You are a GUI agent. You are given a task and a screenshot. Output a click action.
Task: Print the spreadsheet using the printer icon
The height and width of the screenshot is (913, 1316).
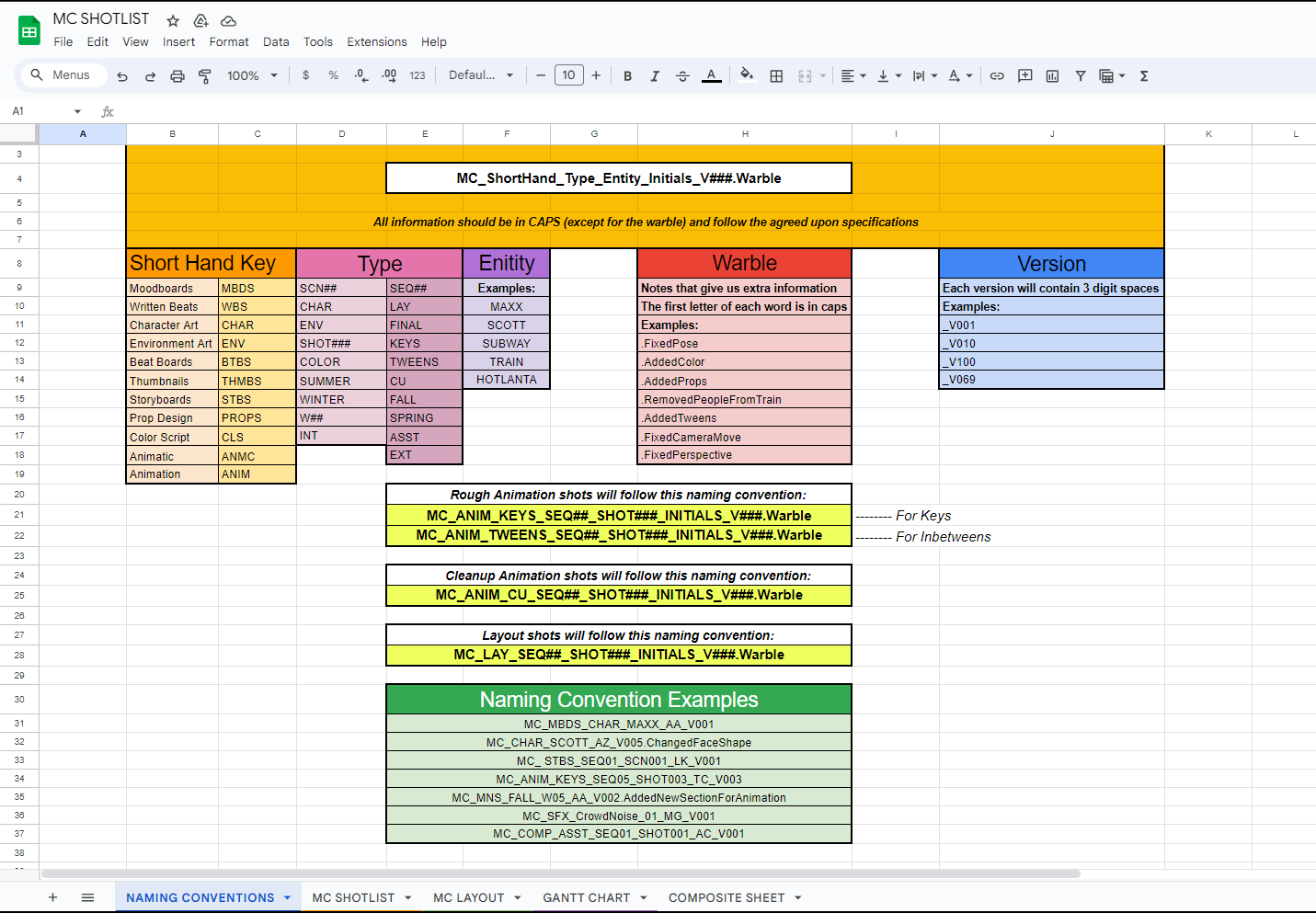tap(177, 76)
